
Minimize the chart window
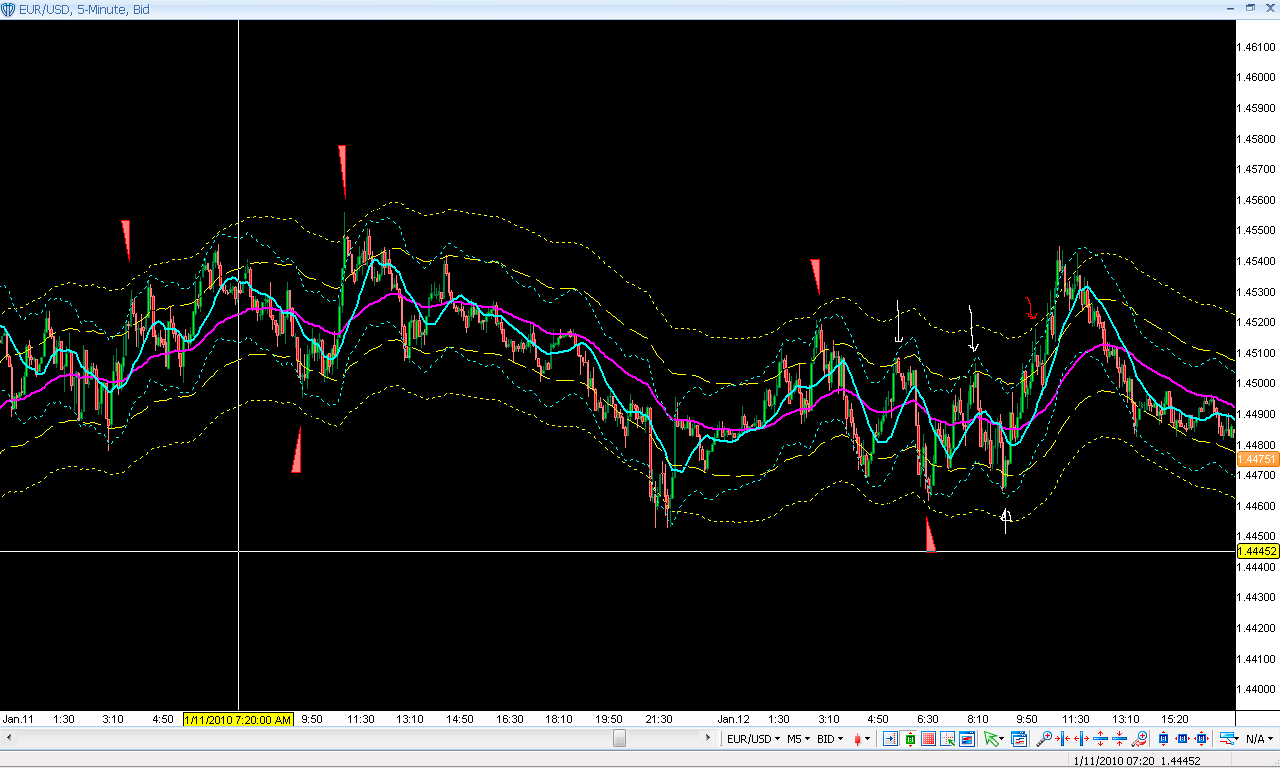point(1230,7)
